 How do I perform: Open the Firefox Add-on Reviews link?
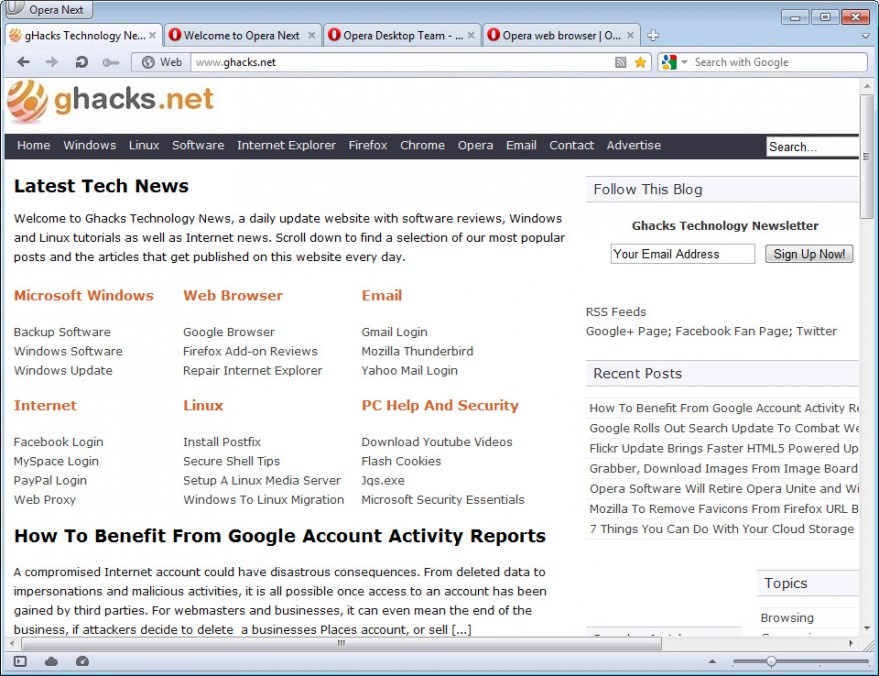point(250,351)
